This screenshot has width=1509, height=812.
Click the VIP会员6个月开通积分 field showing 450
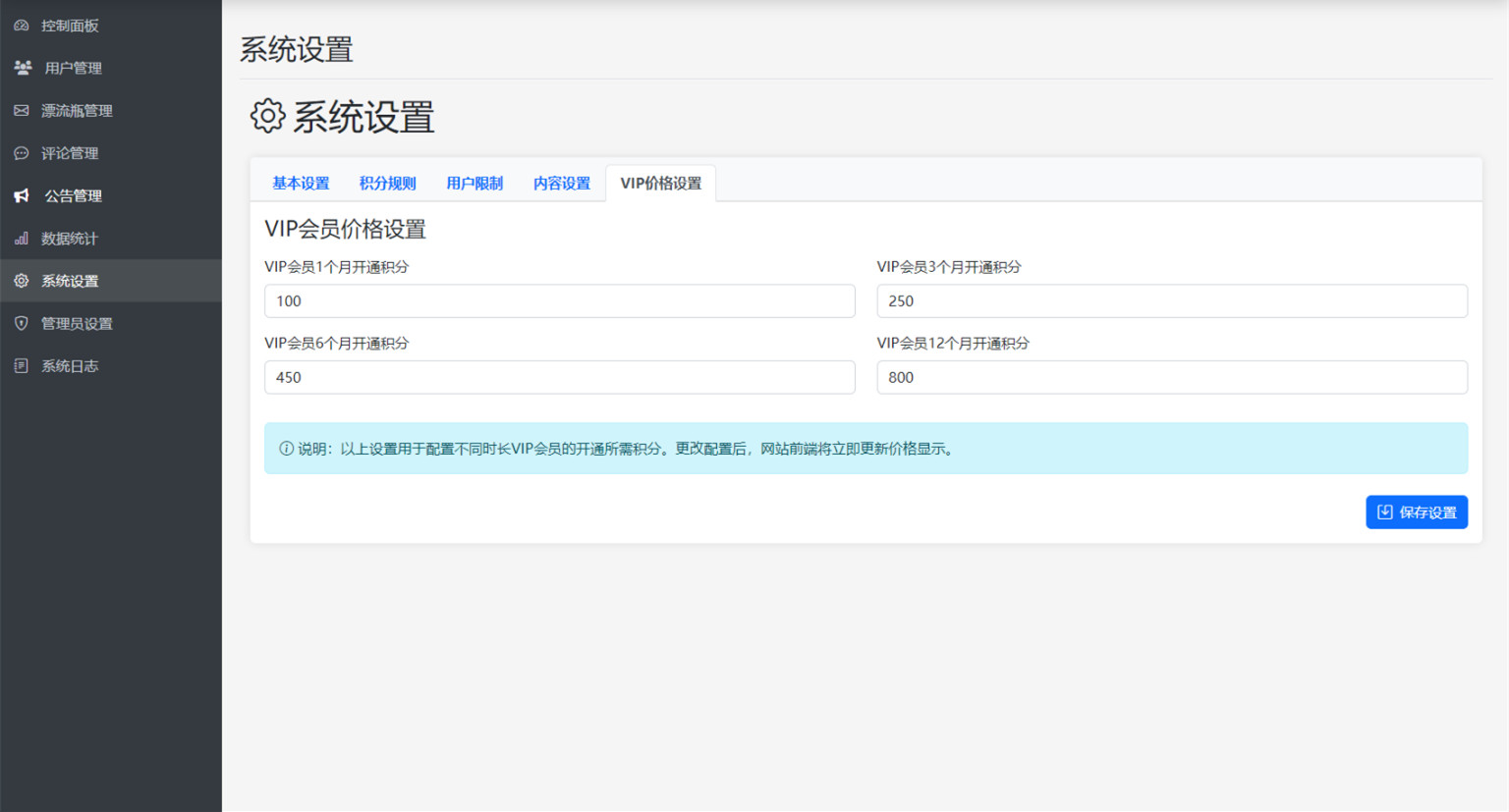tap(559, 378)
